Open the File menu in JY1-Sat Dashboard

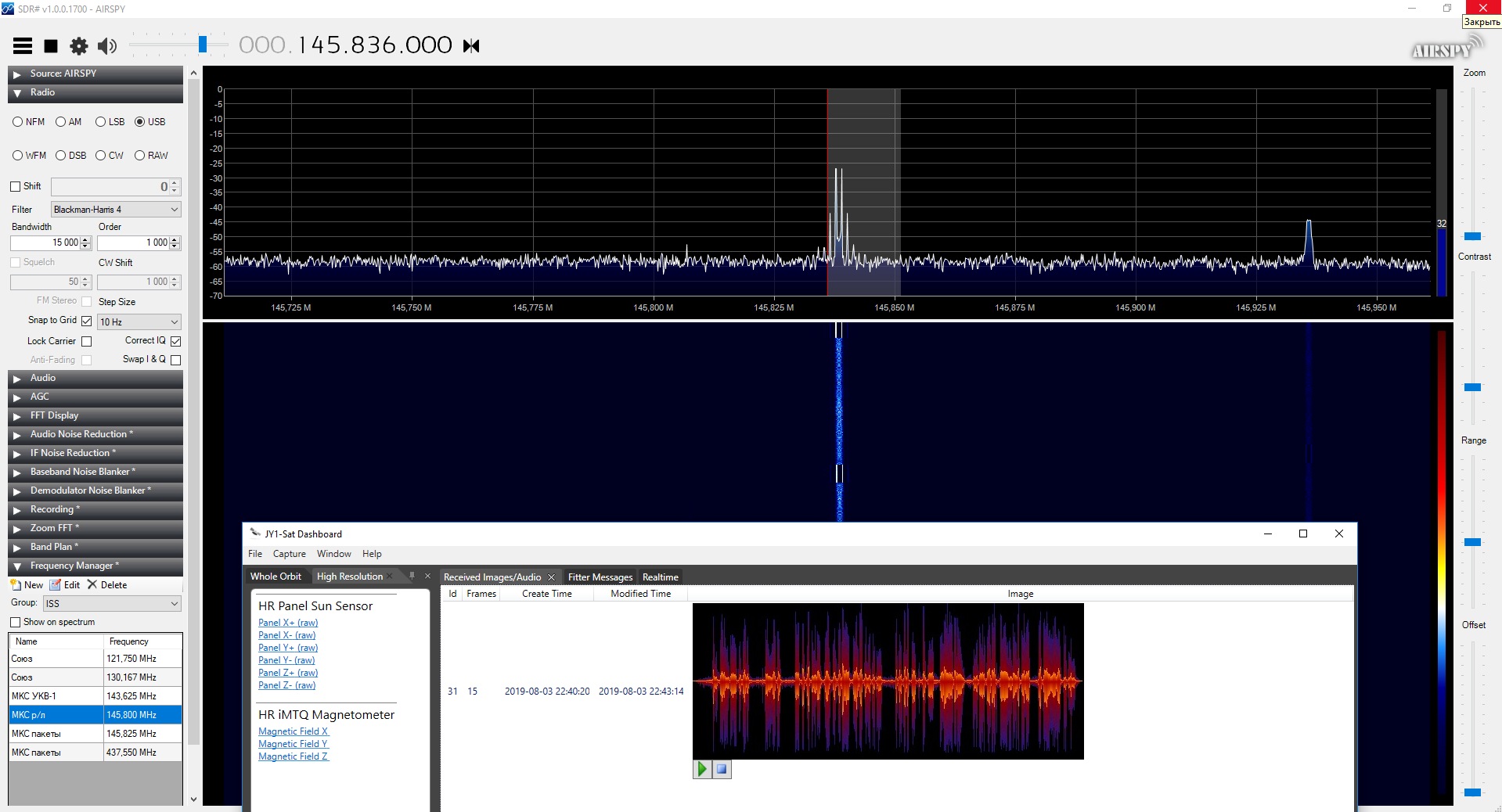click(255, 554)
